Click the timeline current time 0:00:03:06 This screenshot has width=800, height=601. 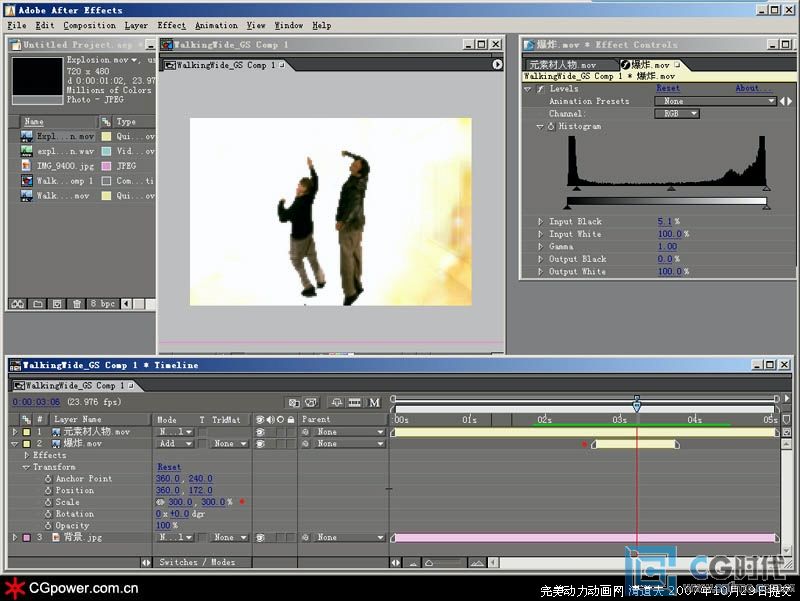(x=36, y=402)
